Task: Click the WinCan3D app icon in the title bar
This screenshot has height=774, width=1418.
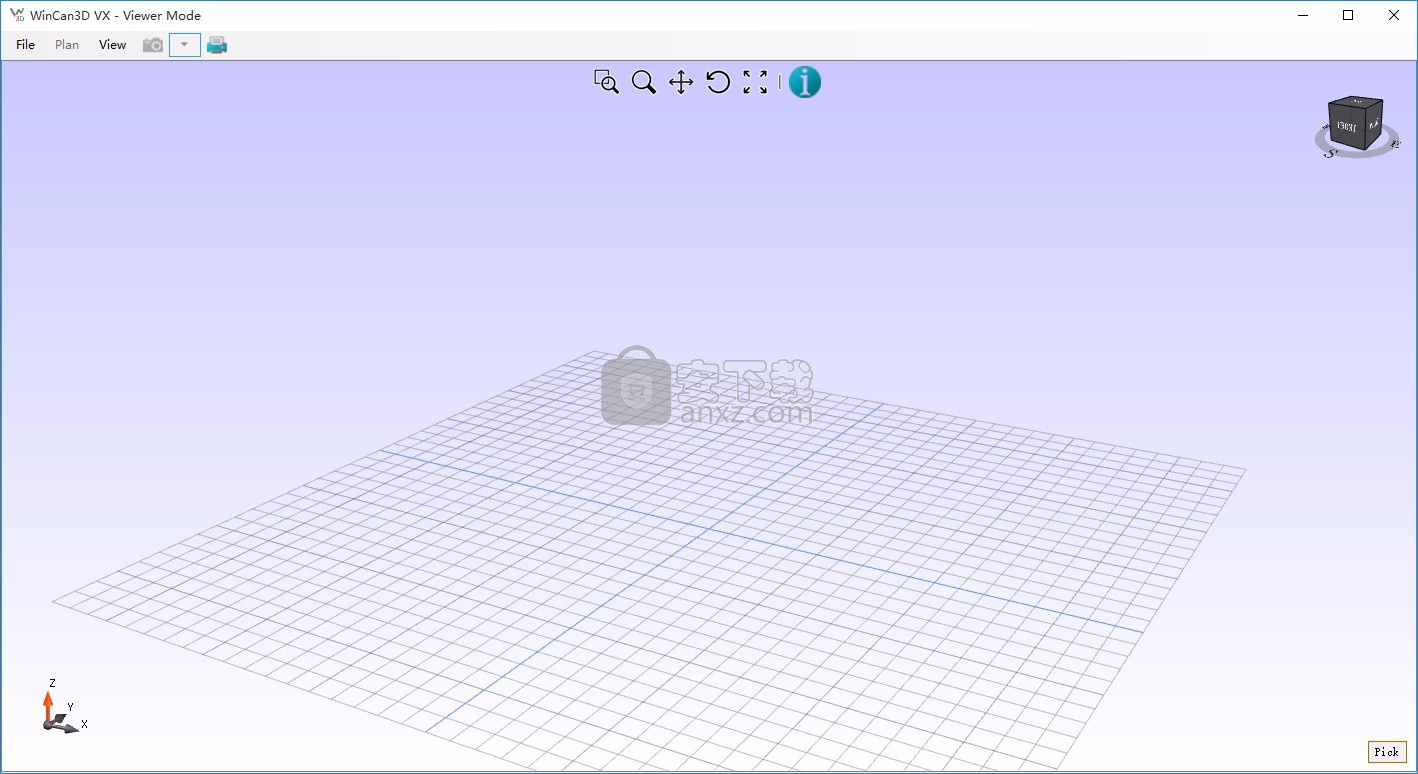Action: coord(17,15)
